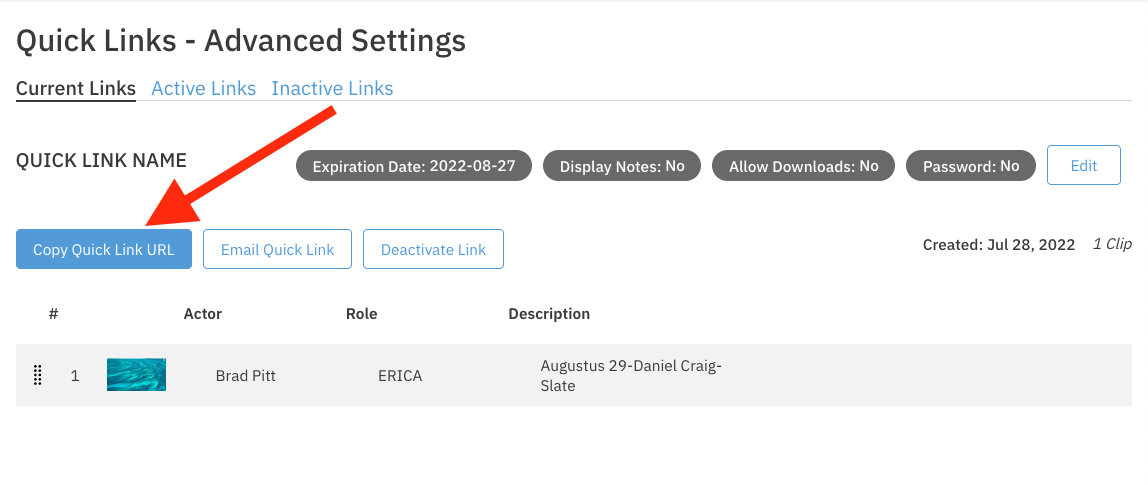Viewport: 1148px width, 485px height.
Task: Click the Augustus 29-Daniel Craig-Slate description
Action: 630,376
